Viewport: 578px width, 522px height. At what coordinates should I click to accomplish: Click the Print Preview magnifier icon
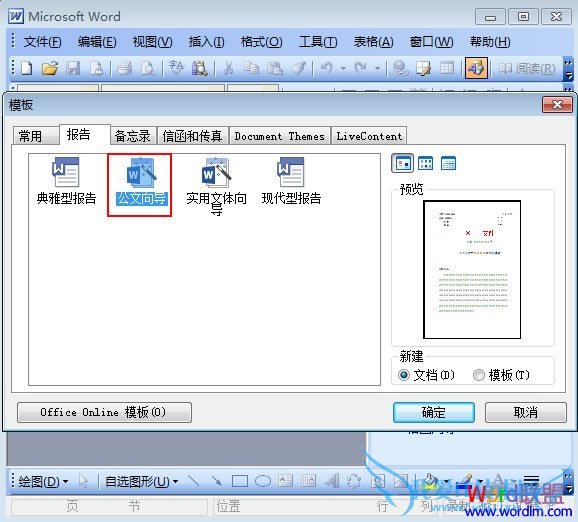149,68
